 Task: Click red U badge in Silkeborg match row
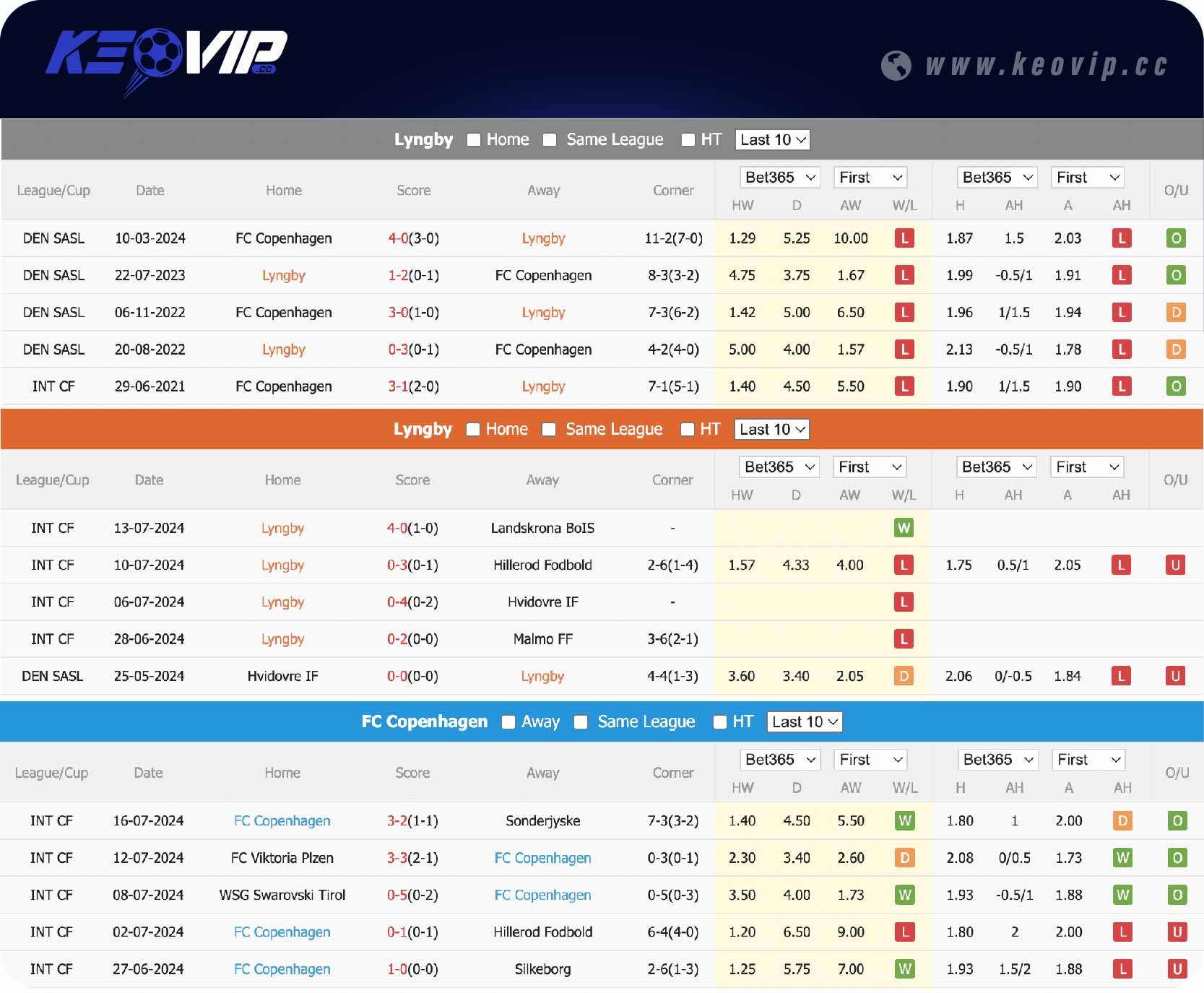1177,969
